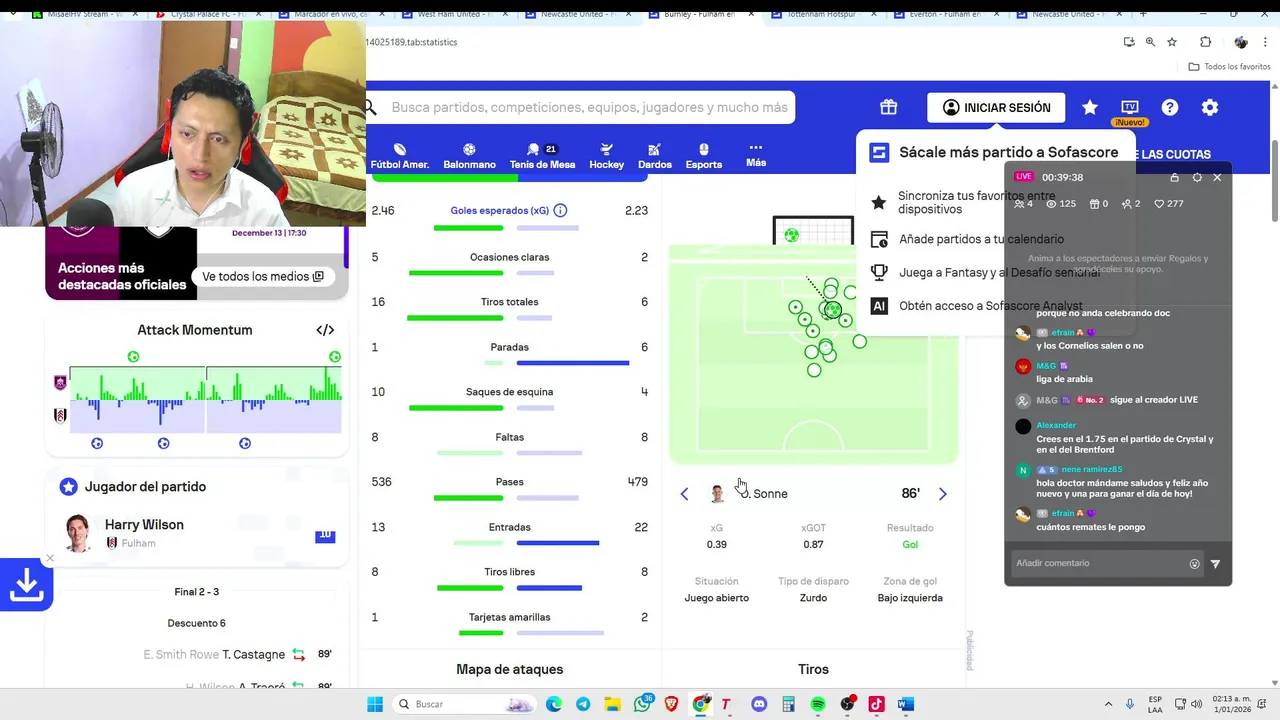
Task: Go to previous shot in shot map
Action: pyautogui.click(x=684, y=494)
